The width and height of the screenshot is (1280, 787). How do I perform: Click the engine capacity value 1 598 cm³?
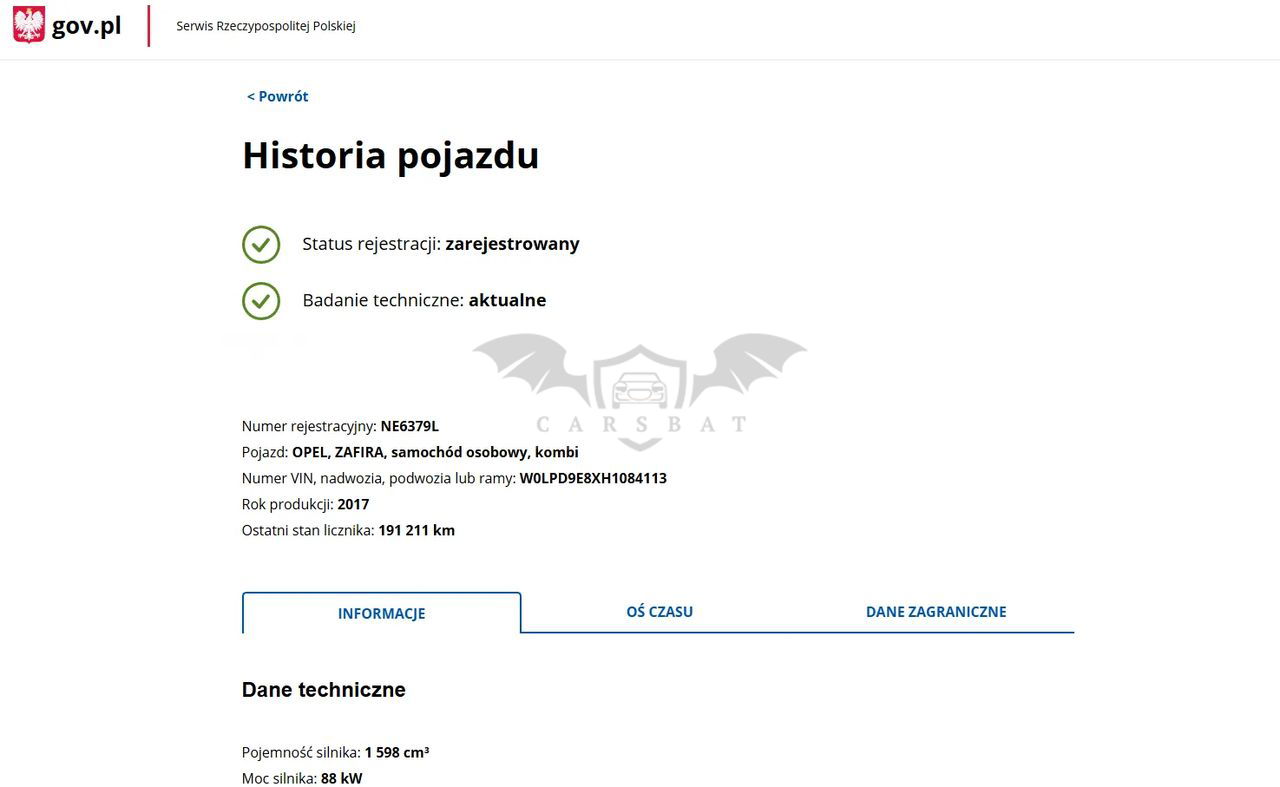coord(397,752)
